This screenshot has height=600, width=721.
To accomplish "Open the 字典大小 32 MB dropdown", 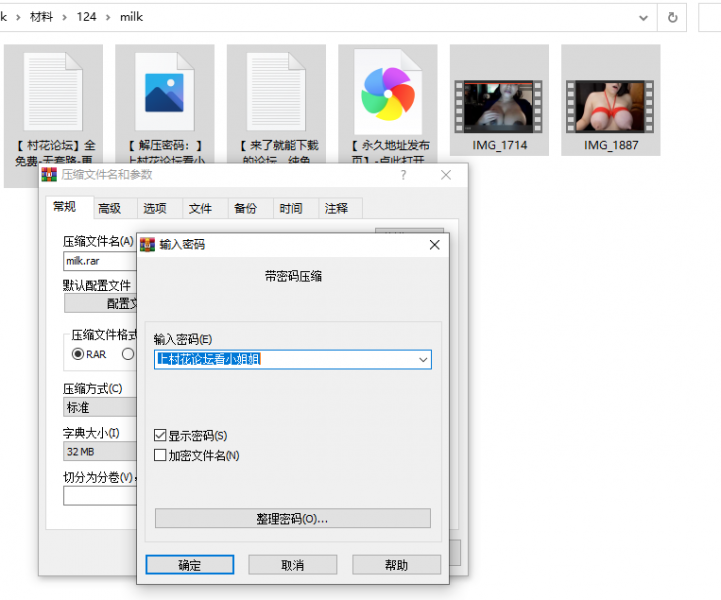I will point(100,451).
